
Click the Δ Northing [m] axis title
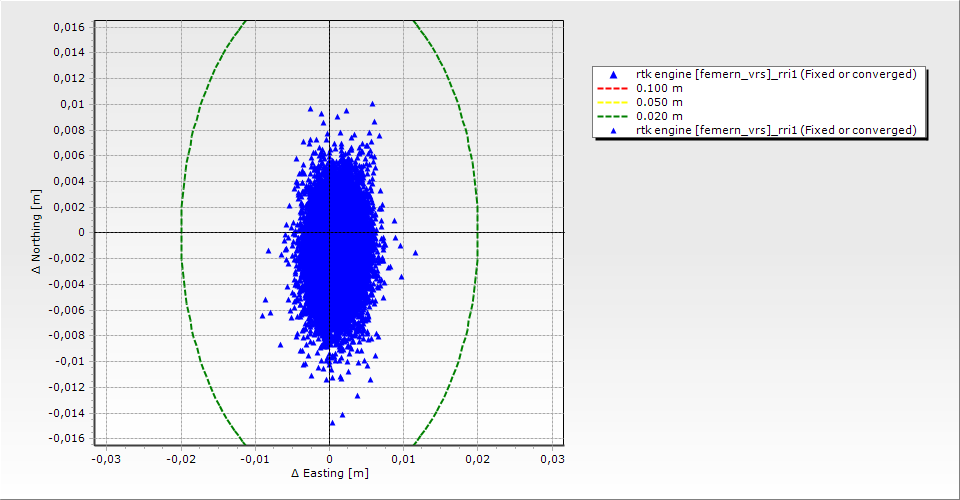37,232
